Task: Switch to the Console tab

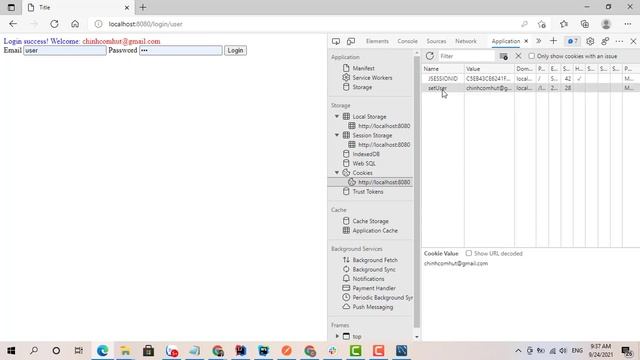Action: coord(407,41)
